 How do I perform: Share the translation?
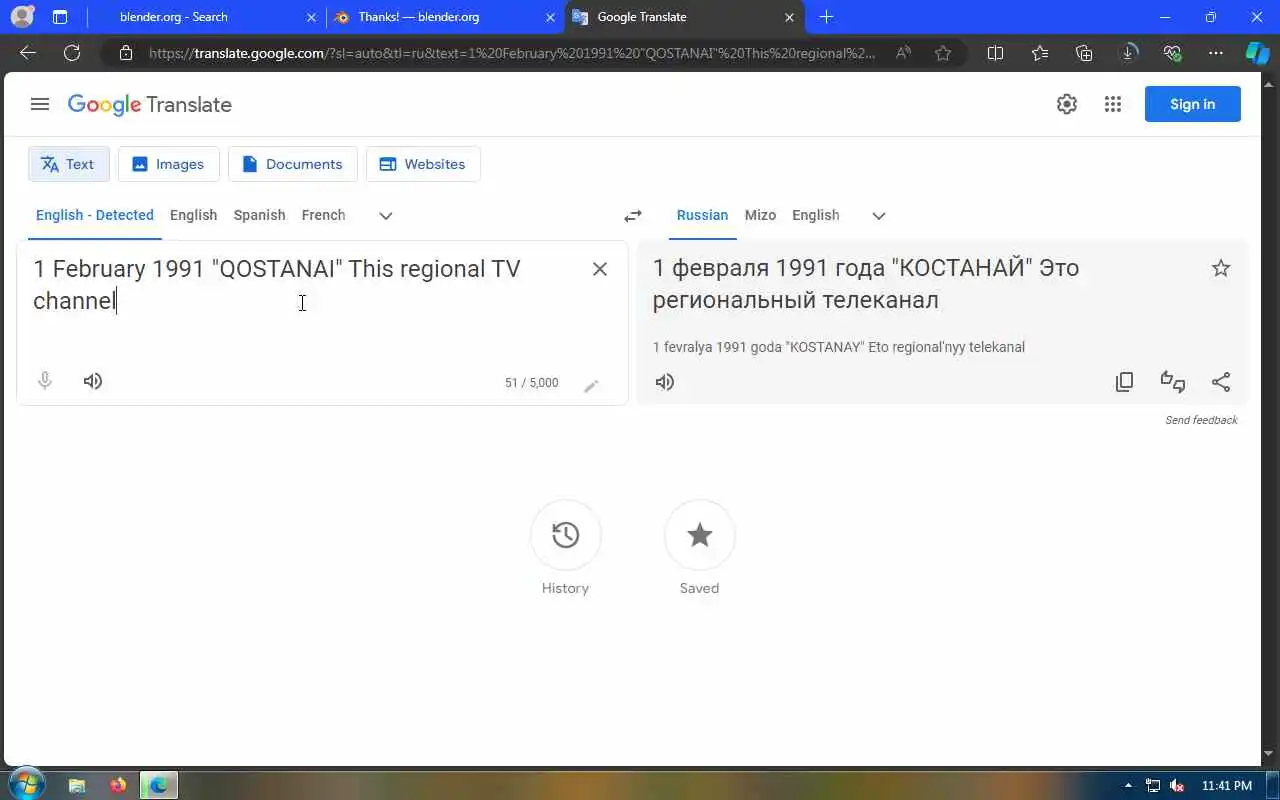[1221, 382]
